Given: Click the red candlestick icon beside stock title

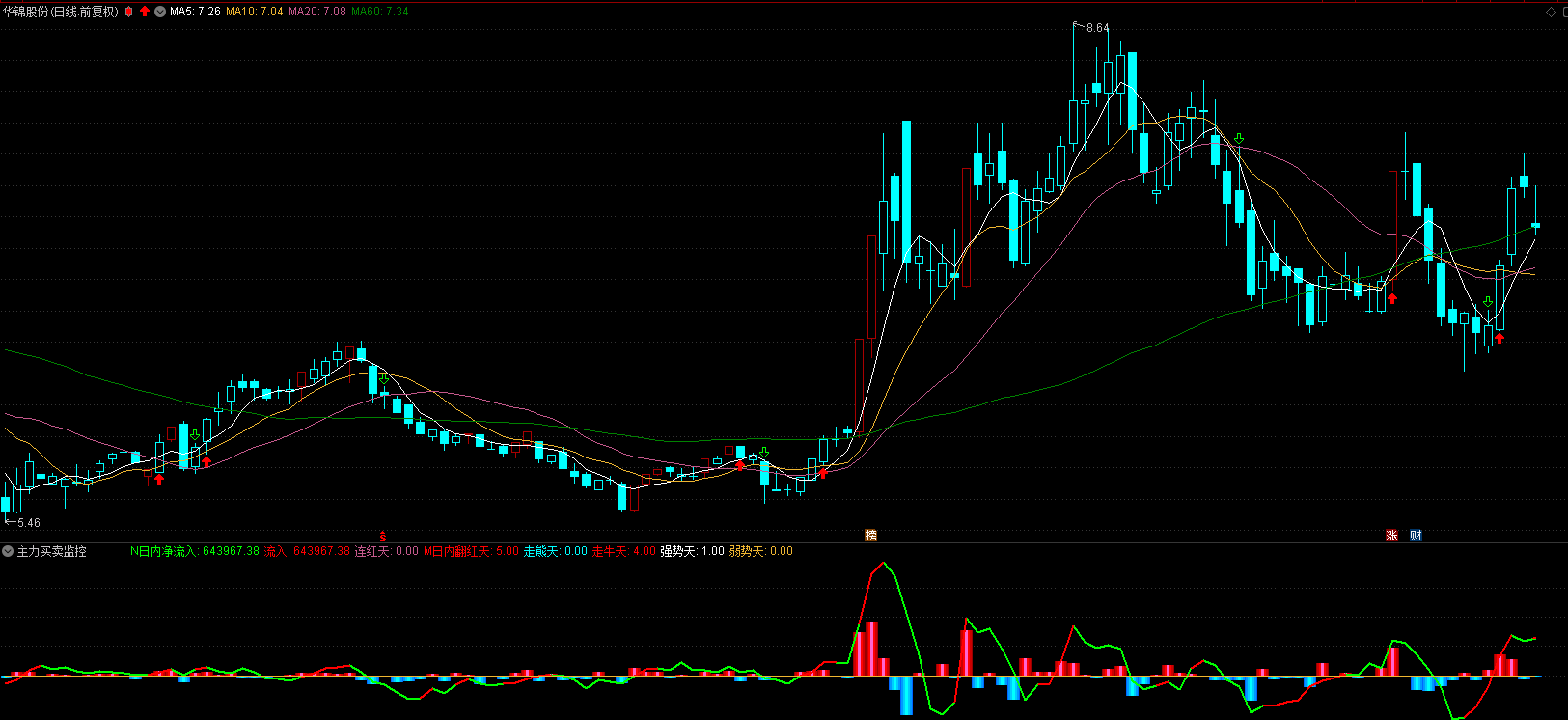Looking at the screenshot, I should pos(129,12).
